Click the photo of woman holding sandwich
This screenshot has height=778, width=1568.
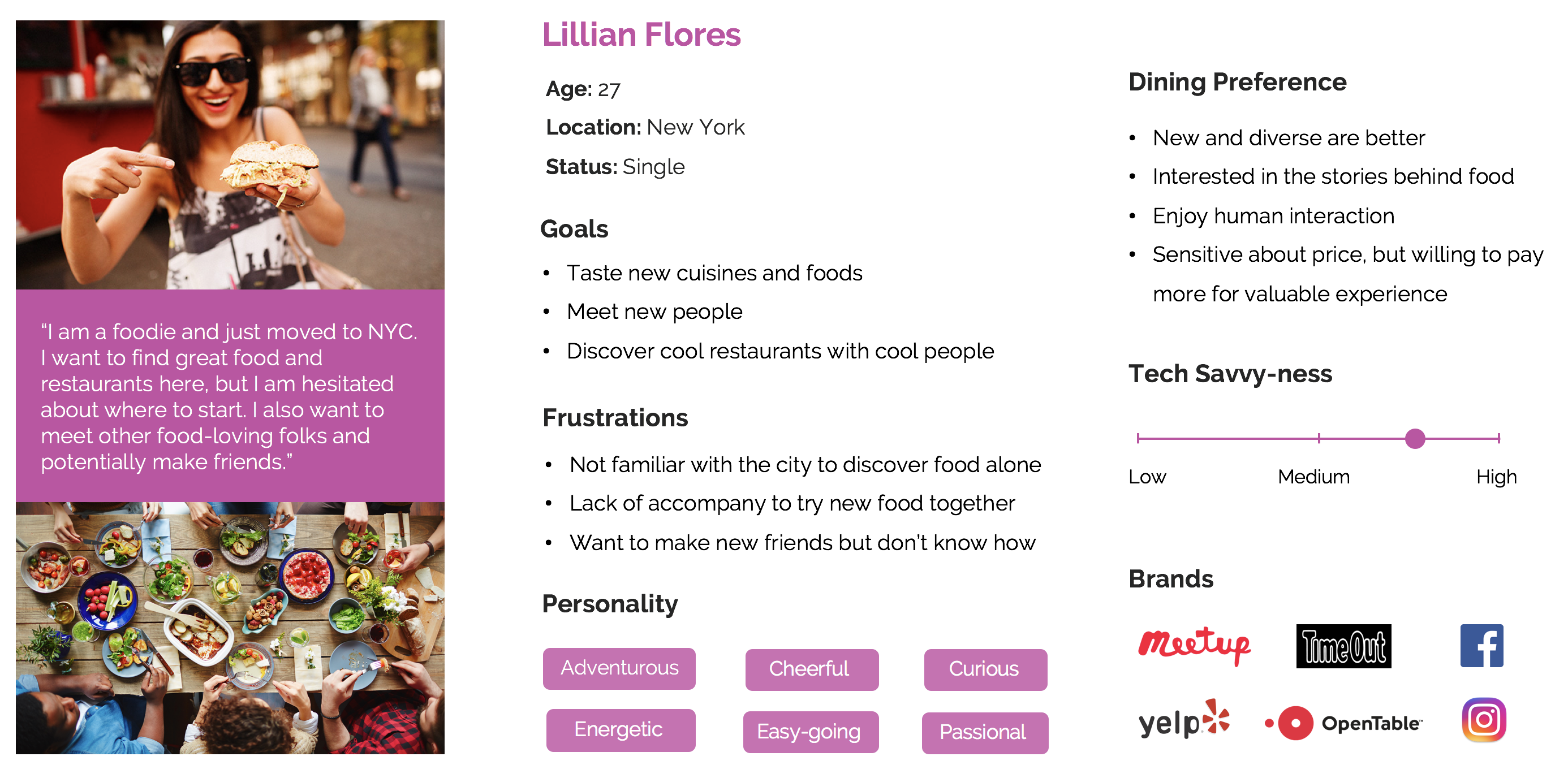[x=230, y=154]
